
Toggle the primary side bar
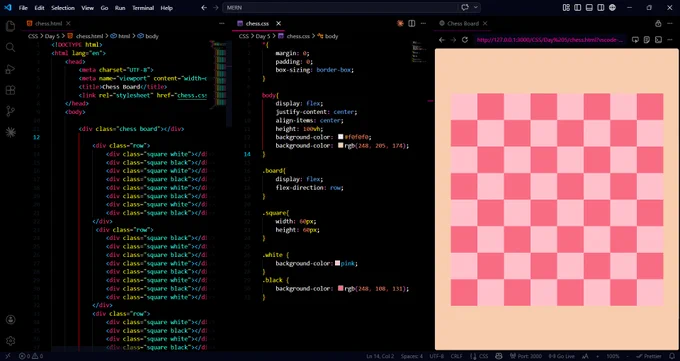(x=578, y=7)
